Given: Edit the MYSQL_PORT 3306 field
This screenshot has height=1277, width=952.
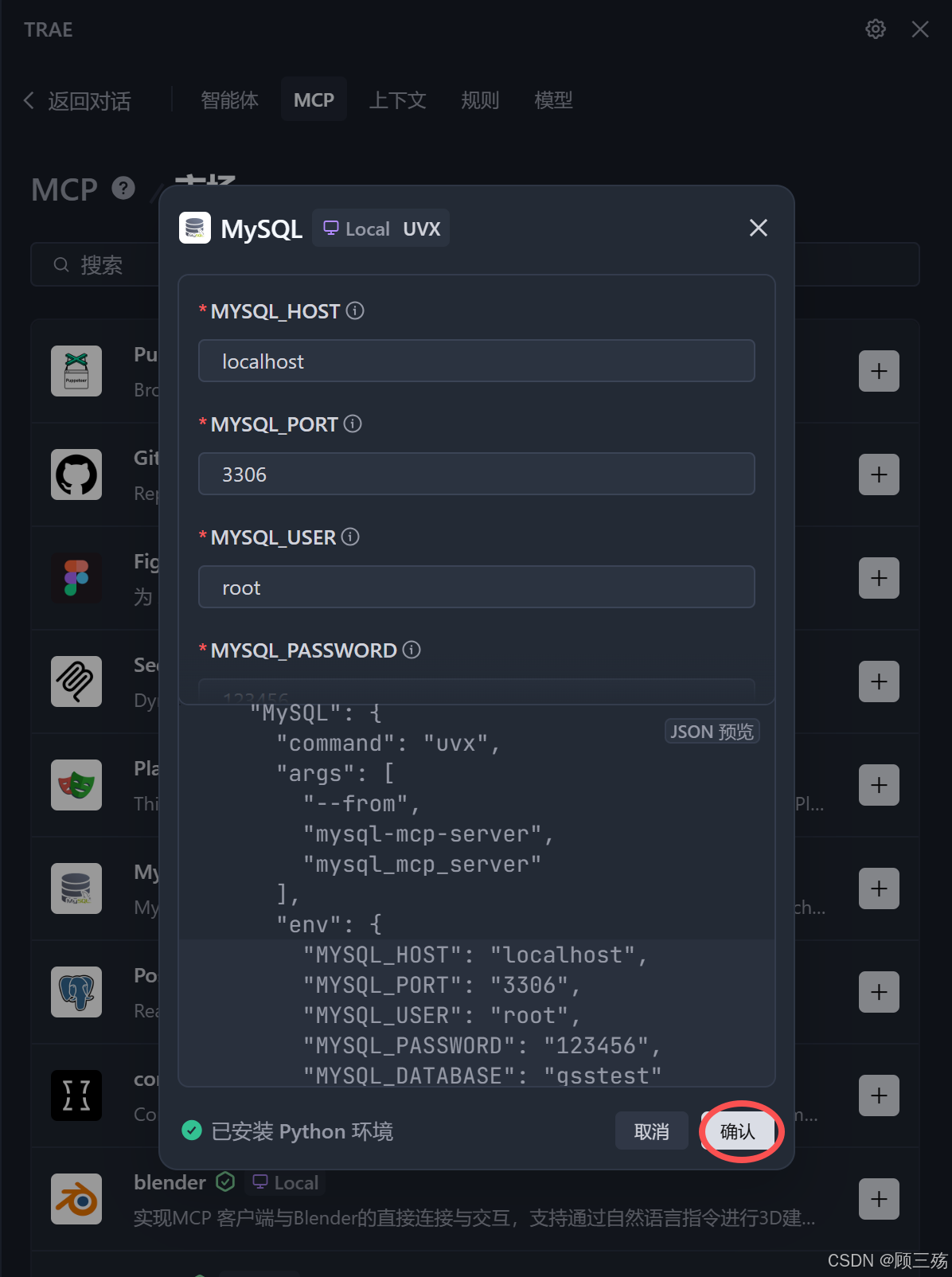Looking at the screenshot, I should pos(477,474).
